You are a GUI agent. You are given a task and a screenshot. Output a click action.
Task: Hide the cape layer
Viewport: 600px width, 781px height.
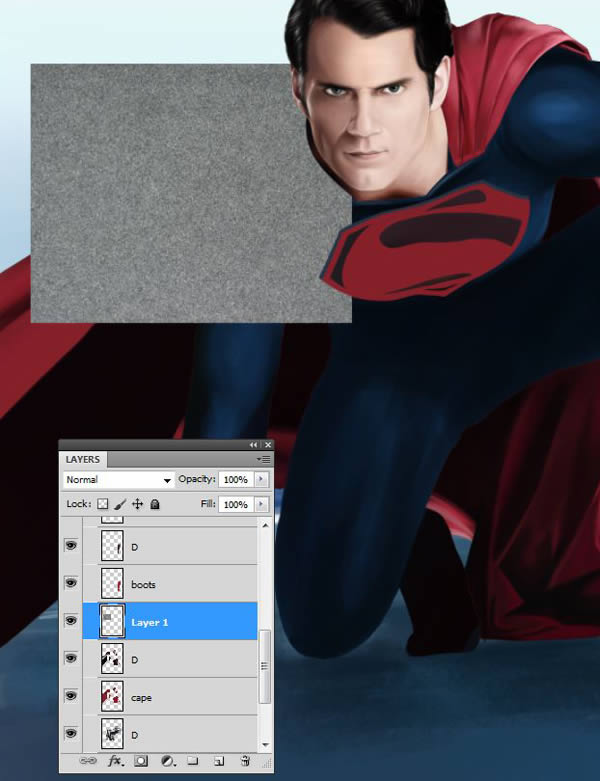pyautogui.click(x=71, y=696)
